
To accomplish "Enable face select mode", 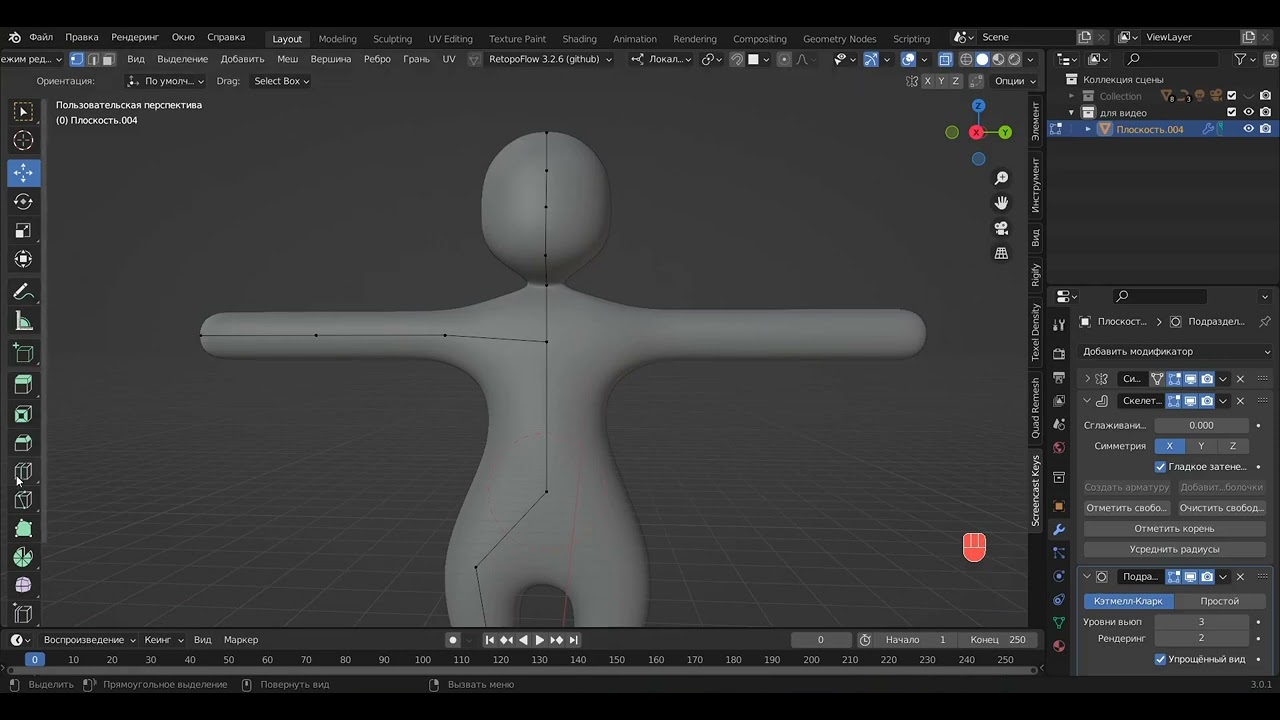I will pos(108,59).
